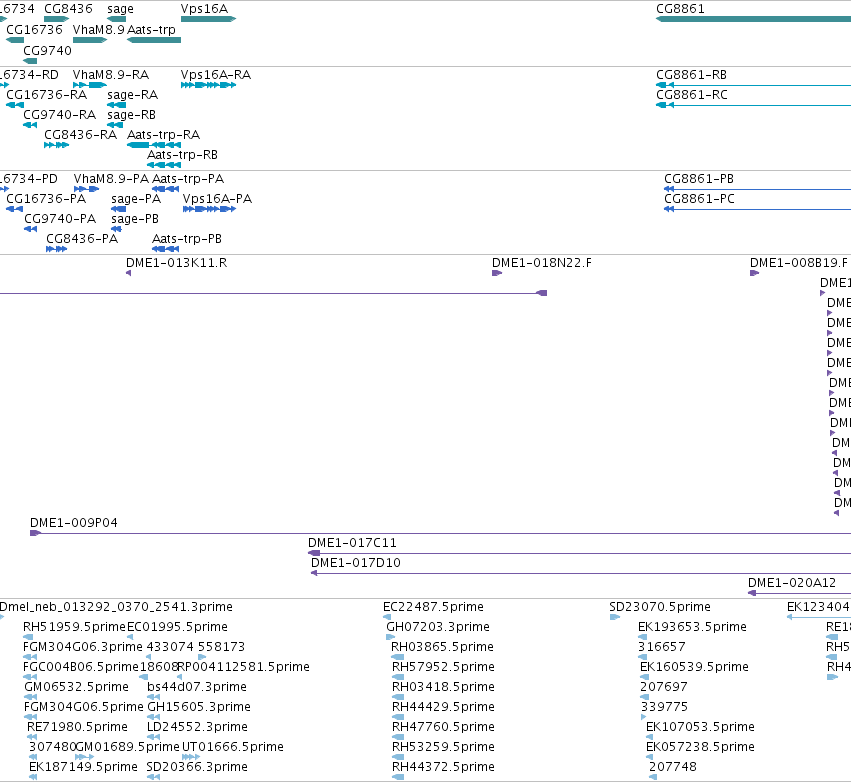Select the CG8861-RB transcript label

(691, 74)
